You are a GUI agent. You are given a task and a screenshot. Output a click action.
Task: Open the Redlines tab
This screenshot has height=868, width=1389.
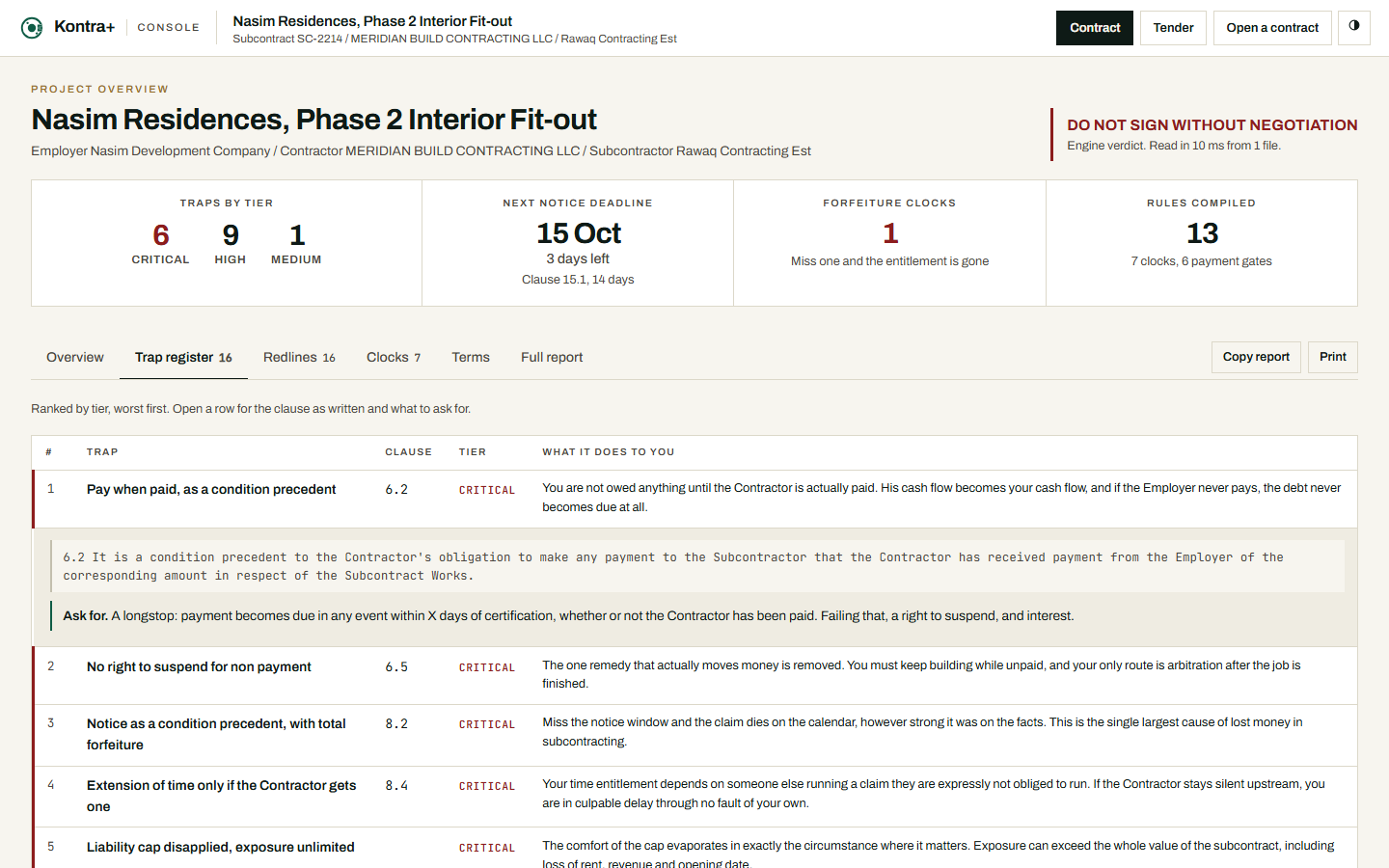click(299, 357)
